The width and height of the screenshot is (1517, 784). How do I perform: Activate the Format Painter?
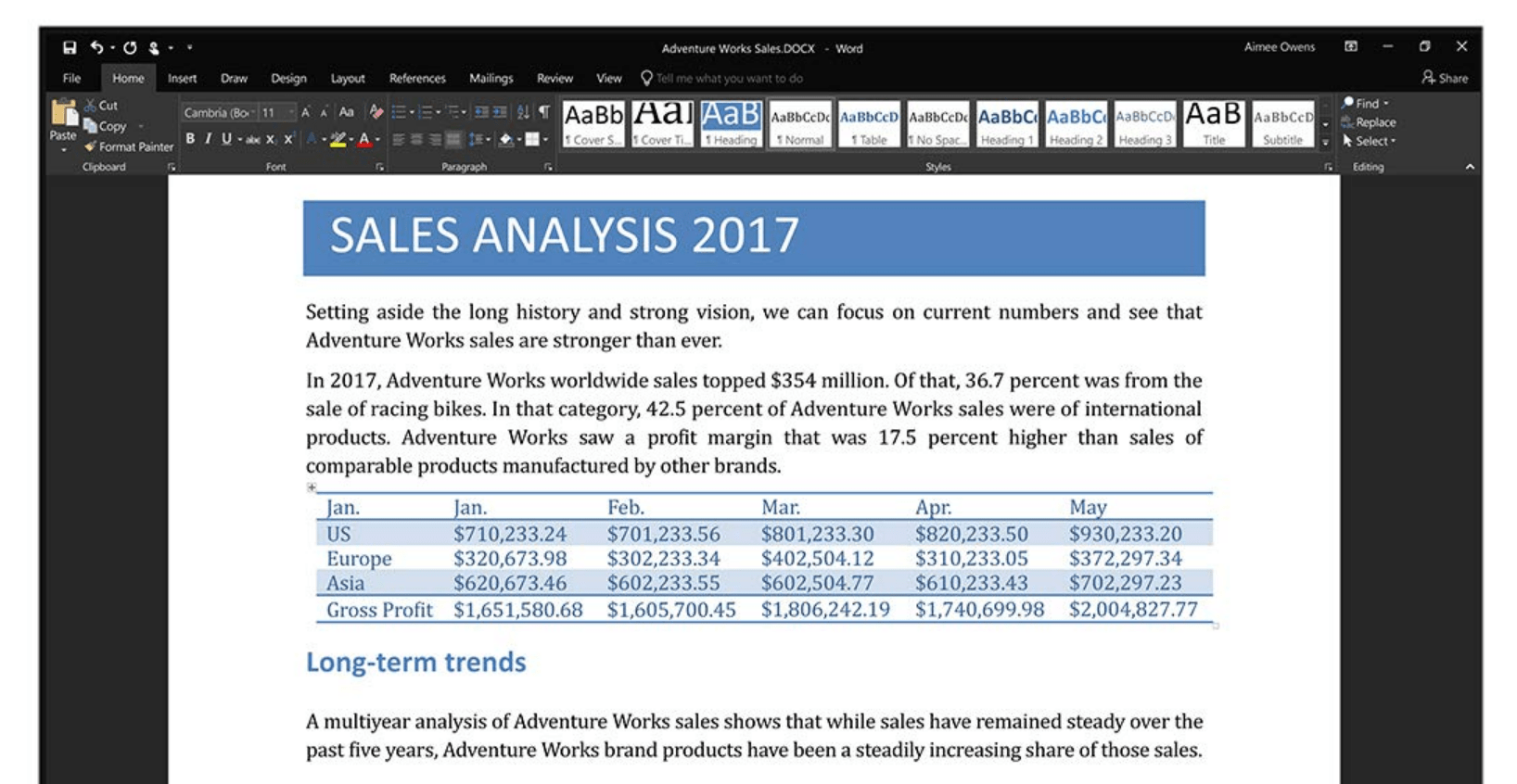[x=129, y=146]
